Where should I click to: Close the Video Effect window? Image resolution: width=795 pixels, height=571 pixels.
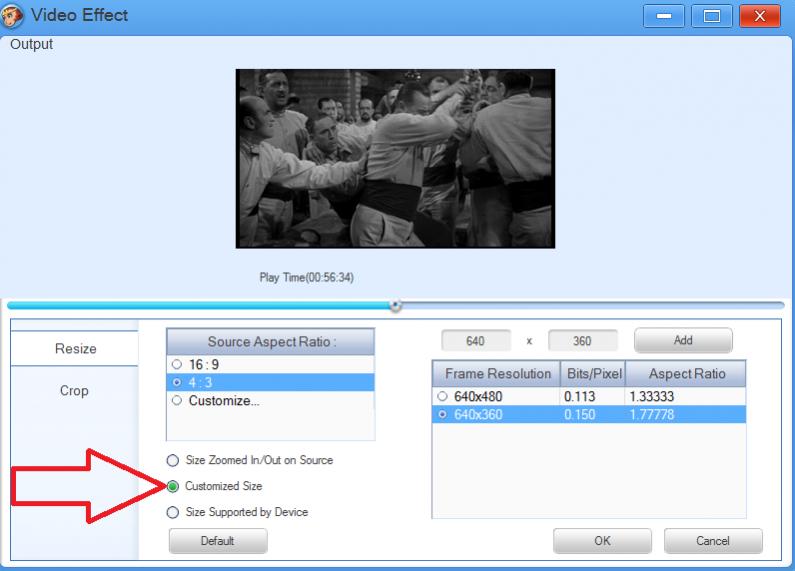(x=760, y=16)
